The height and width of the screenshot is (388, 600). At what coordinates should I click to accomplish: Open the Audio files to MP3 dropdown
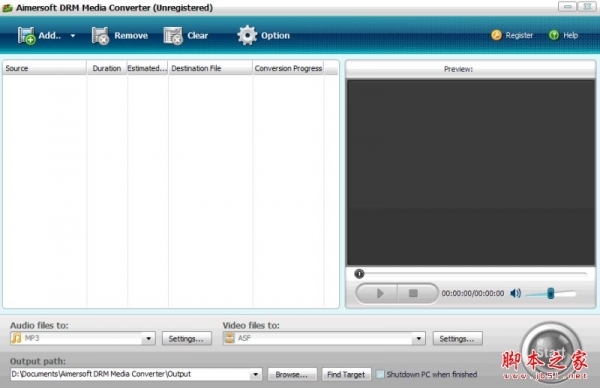point(148,338)
